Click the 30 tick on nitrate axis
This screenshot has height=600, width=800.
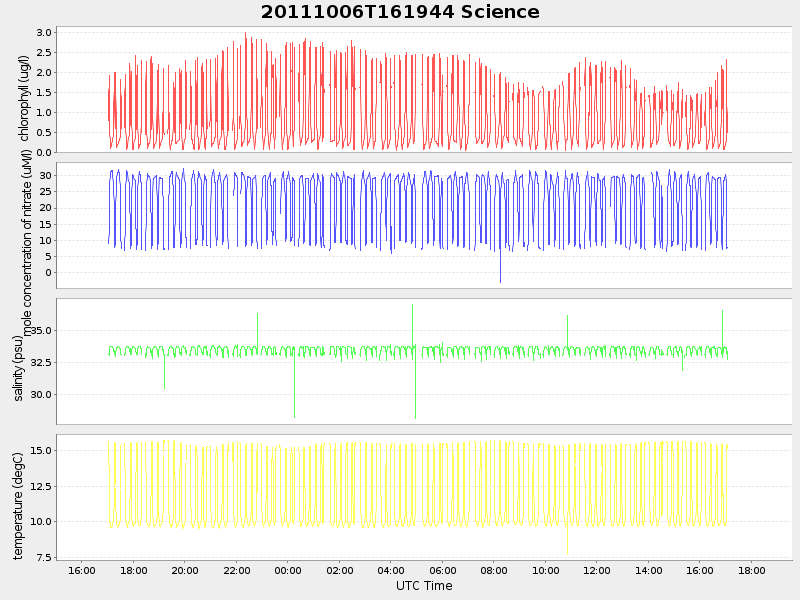46,176
